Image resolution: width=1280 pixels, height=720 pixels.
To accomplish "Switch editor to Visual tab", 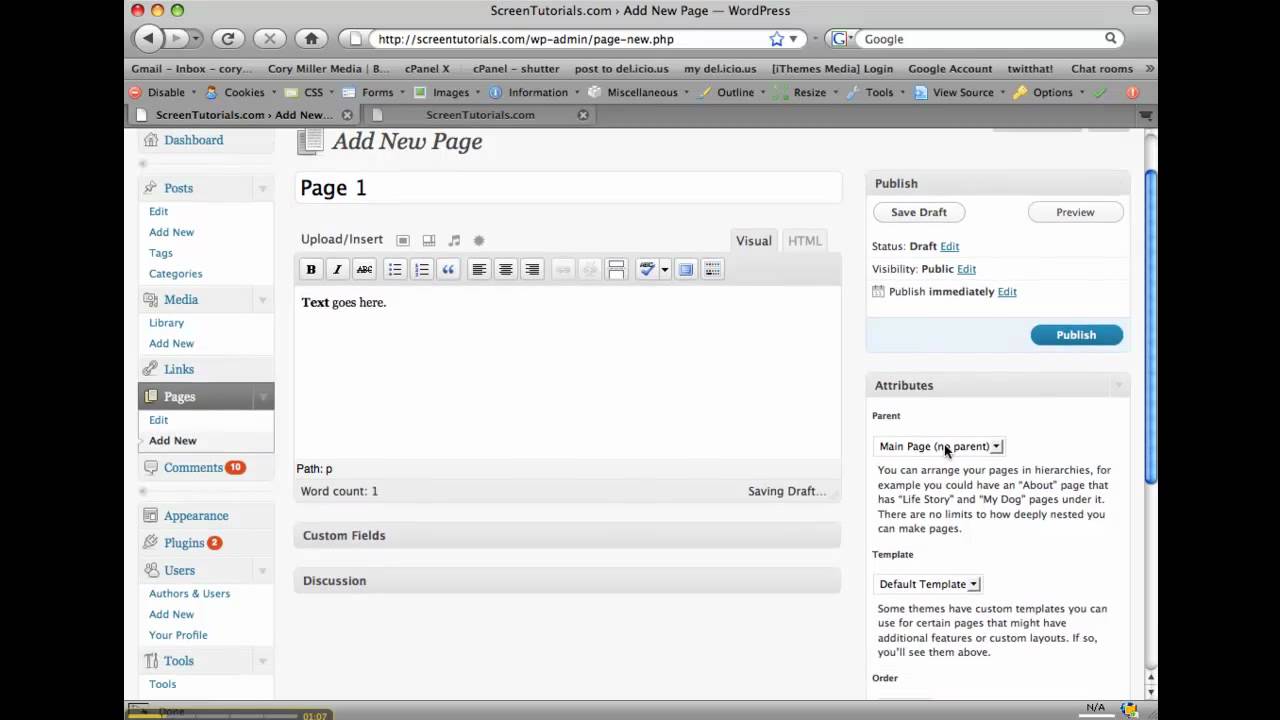I will coord(754,241).
